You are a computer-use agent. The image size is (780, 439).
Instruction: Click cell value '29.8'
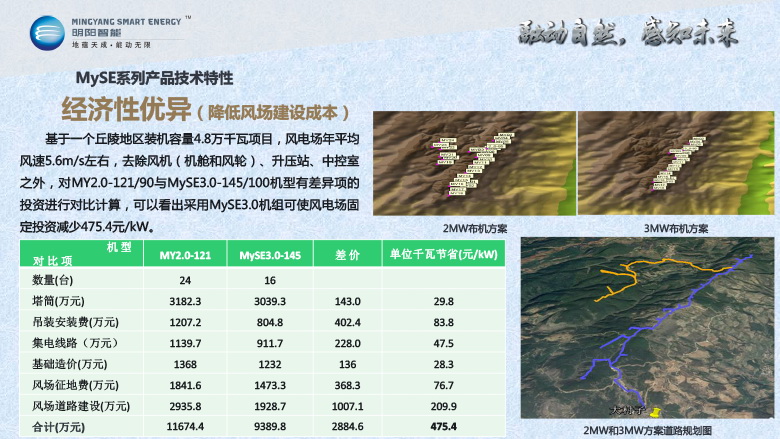tap(443, 301)
